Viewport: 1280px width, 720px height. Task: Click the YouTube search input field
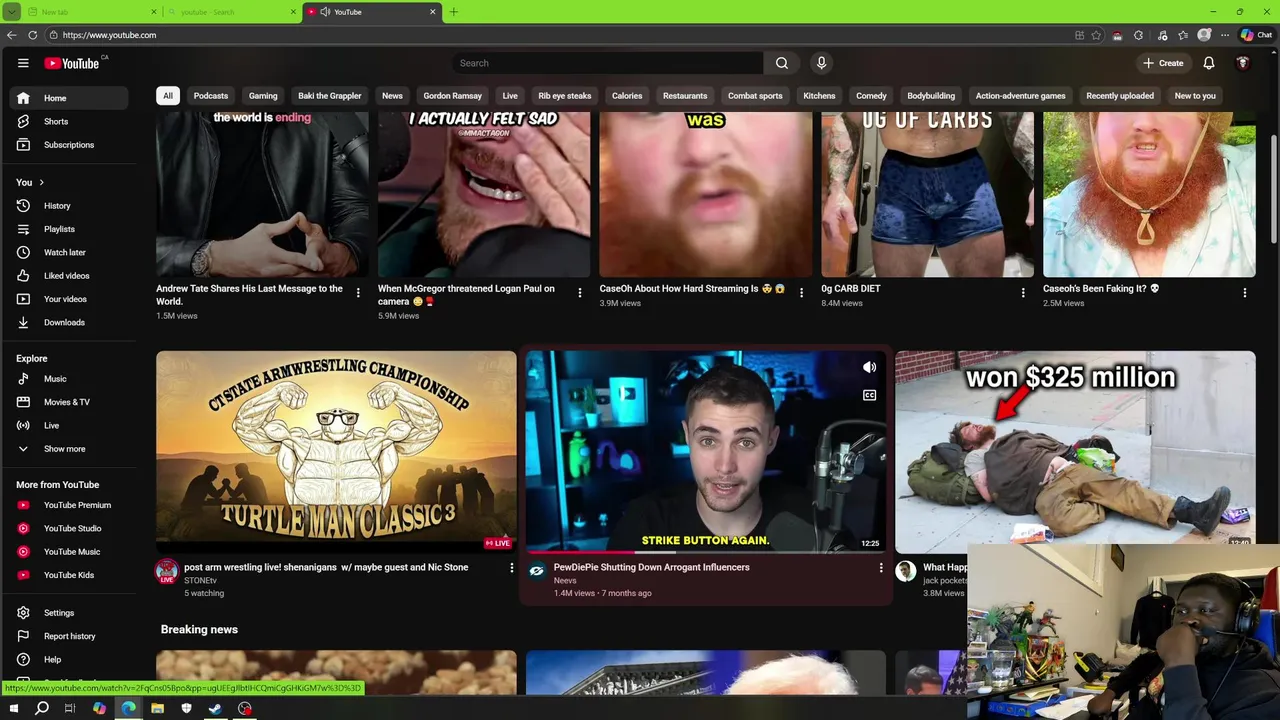(606, 63)
